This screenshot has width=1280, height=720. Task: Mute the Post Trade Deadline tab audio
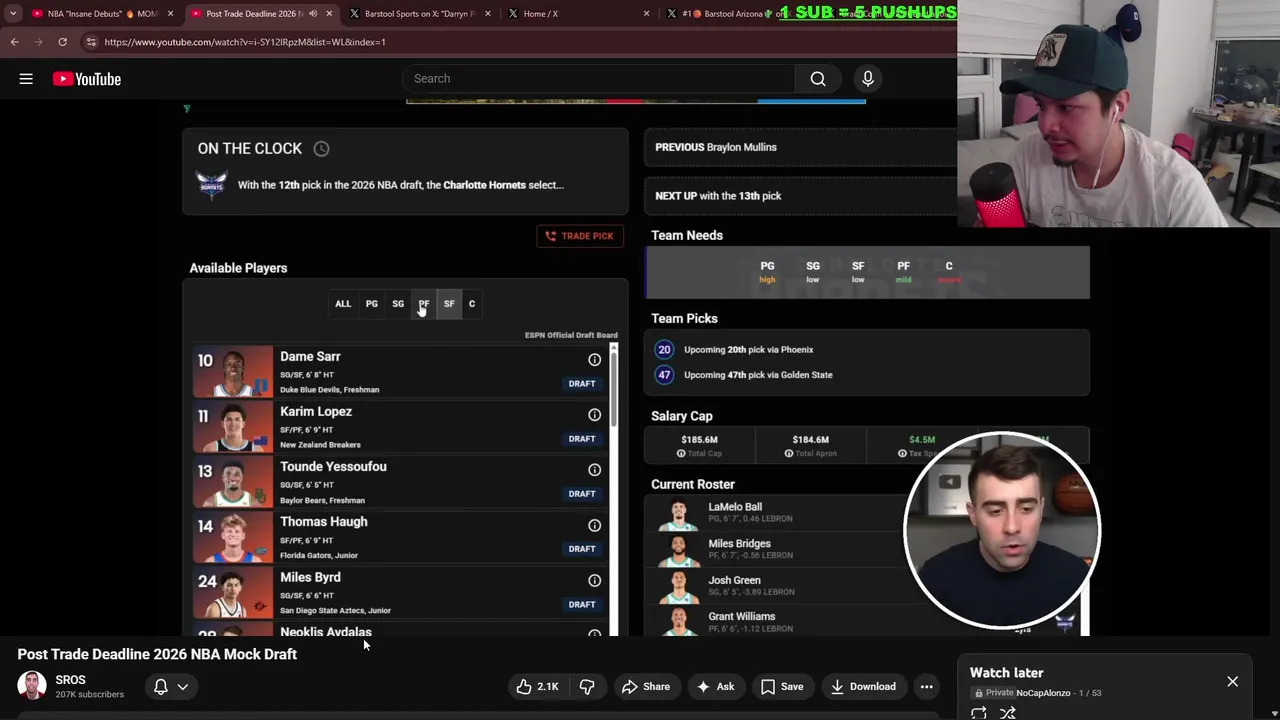pos(313,14)
